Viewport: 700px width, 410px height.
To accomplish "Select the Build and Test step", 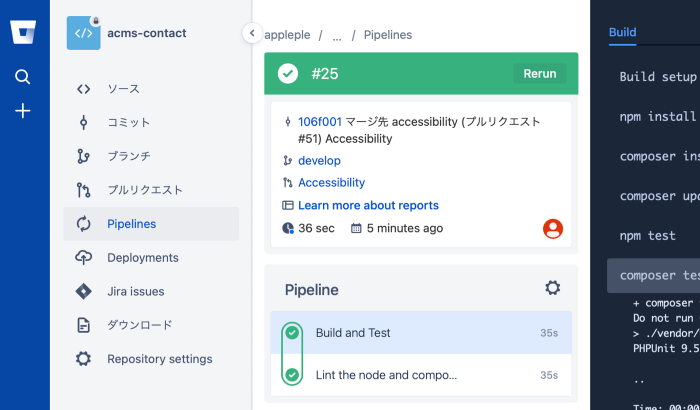I will [x=352, y=333].
